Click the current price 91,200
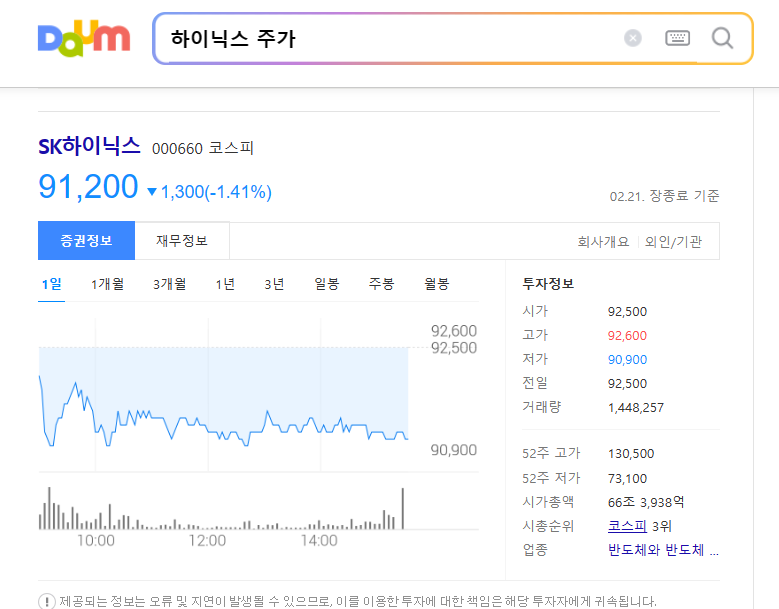Viewport: 779px width, 609px height. click(x=88, y=187)
